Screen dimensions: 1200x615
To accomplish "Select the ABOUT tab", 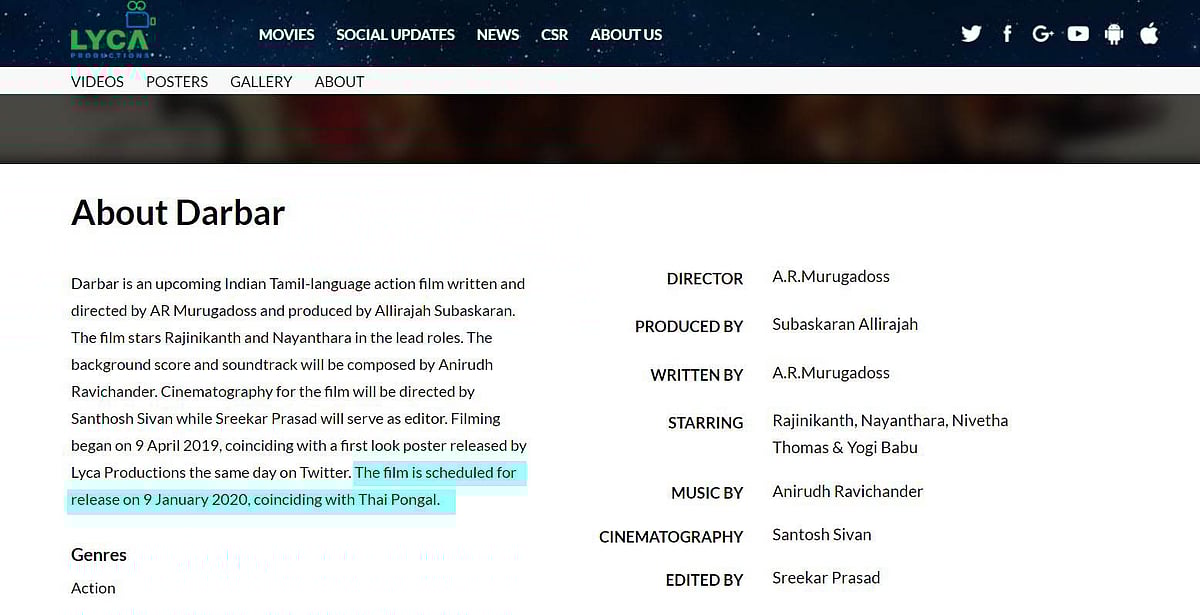I will point(339,82).
